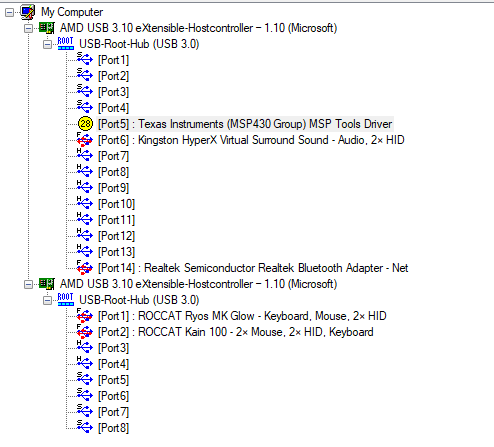Click the first USB-Root-Hub ROOT icon
The width and height of the screenshot is (494, 447).
pos(66,44)
